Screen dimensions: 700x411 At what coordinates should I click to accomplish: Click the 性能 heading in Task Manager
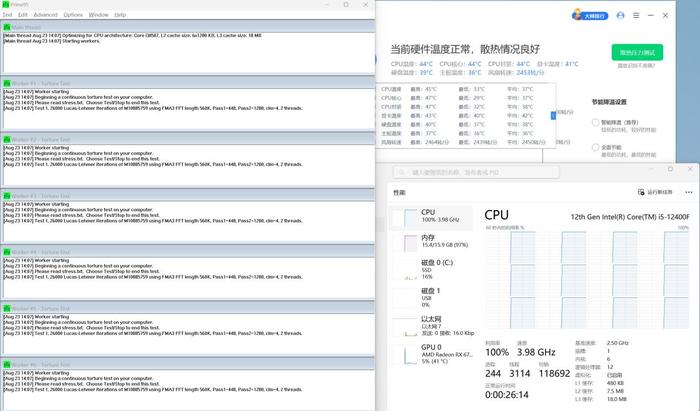[x=400, y=193]
